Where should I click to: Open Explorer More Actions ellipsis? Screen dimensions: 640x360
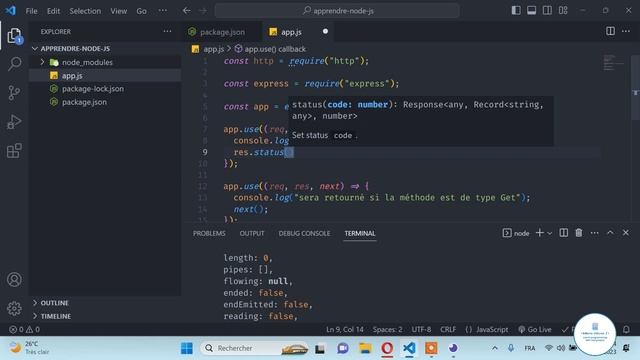[167, 31]
